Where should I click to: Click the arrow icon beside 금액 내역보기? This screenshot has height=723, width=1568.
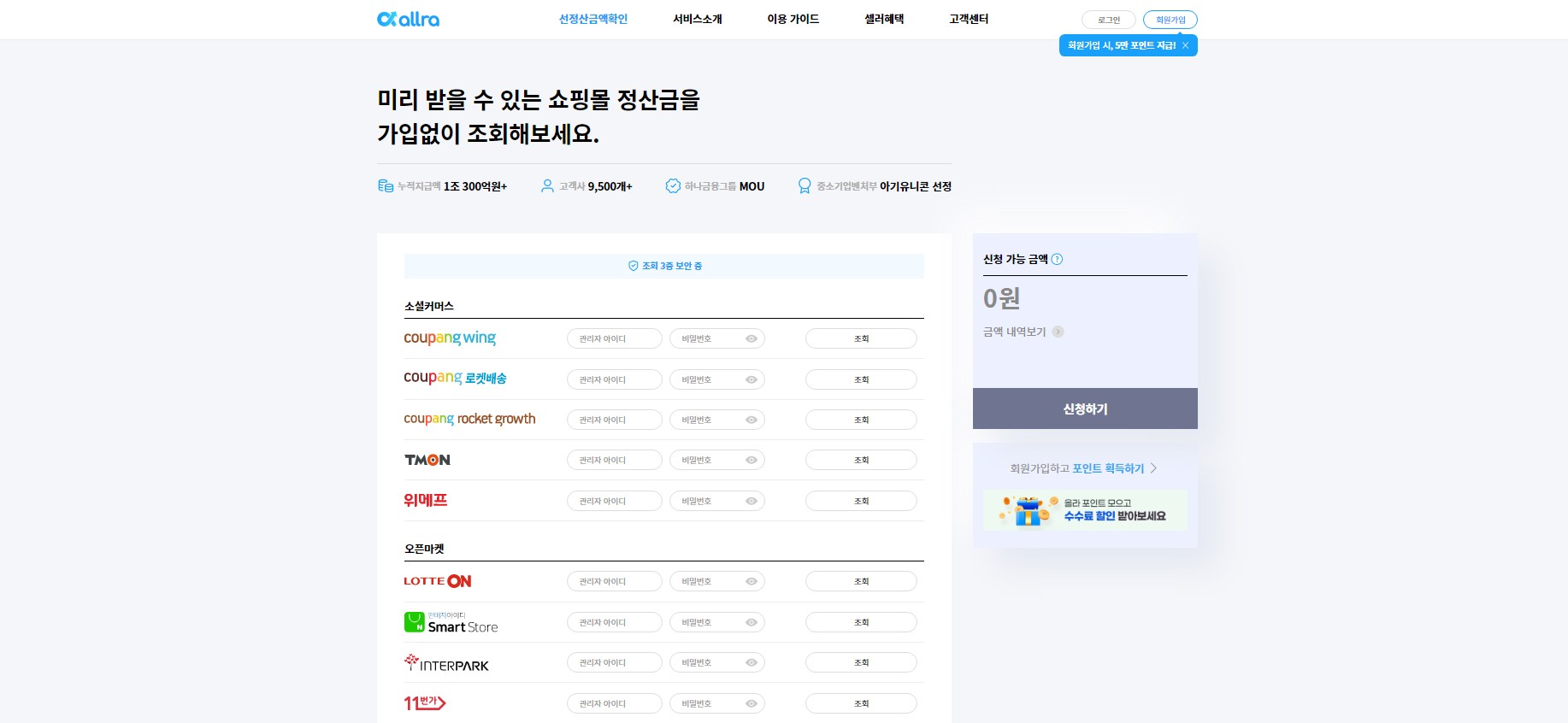pos(1058,332)
